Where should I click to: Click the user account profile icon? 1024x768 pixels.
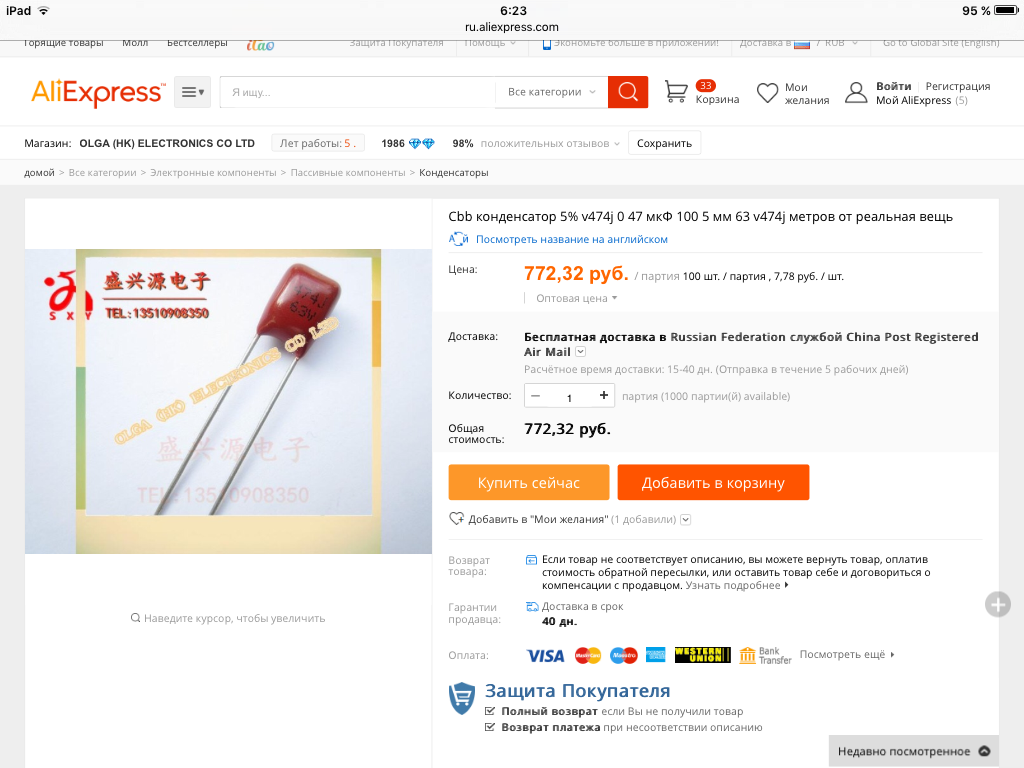click(856, 93)
